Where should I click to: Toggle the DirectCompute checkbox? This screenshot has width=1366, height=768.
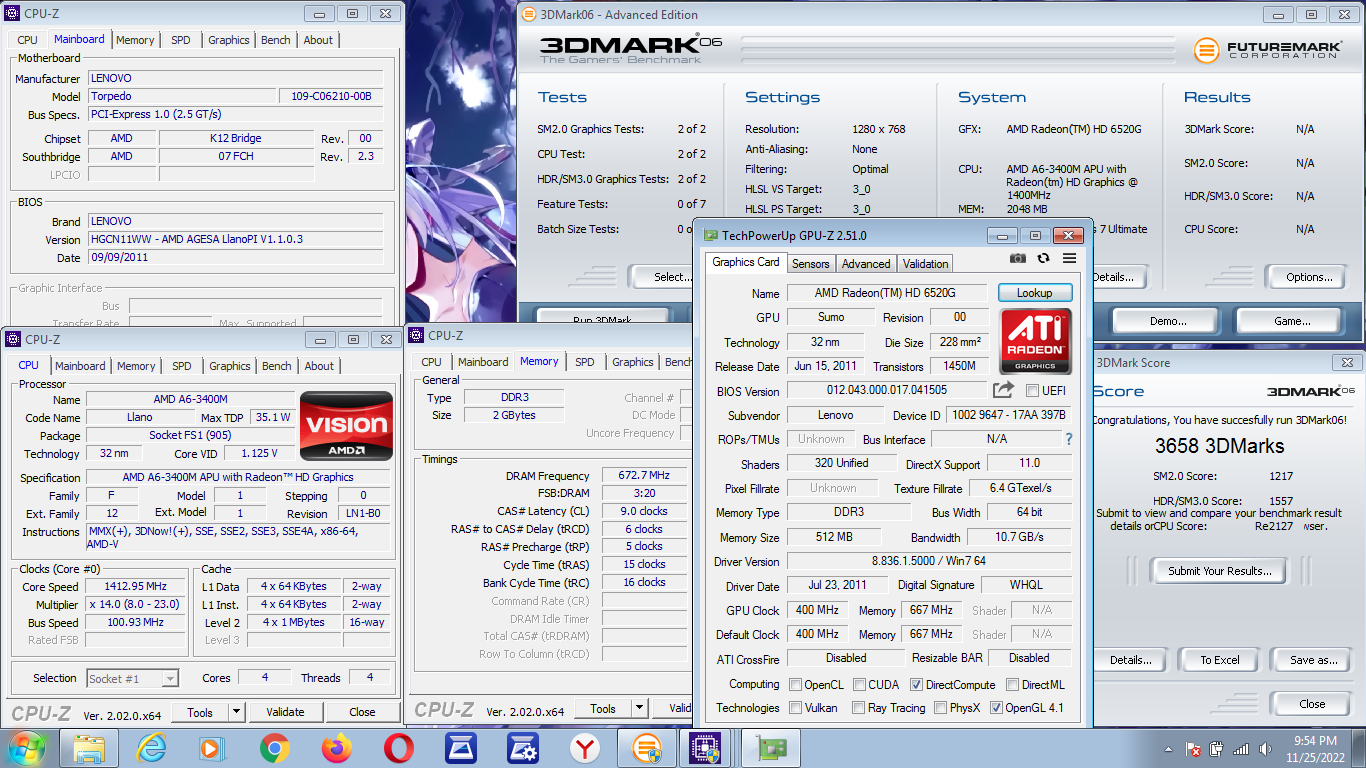916,685
